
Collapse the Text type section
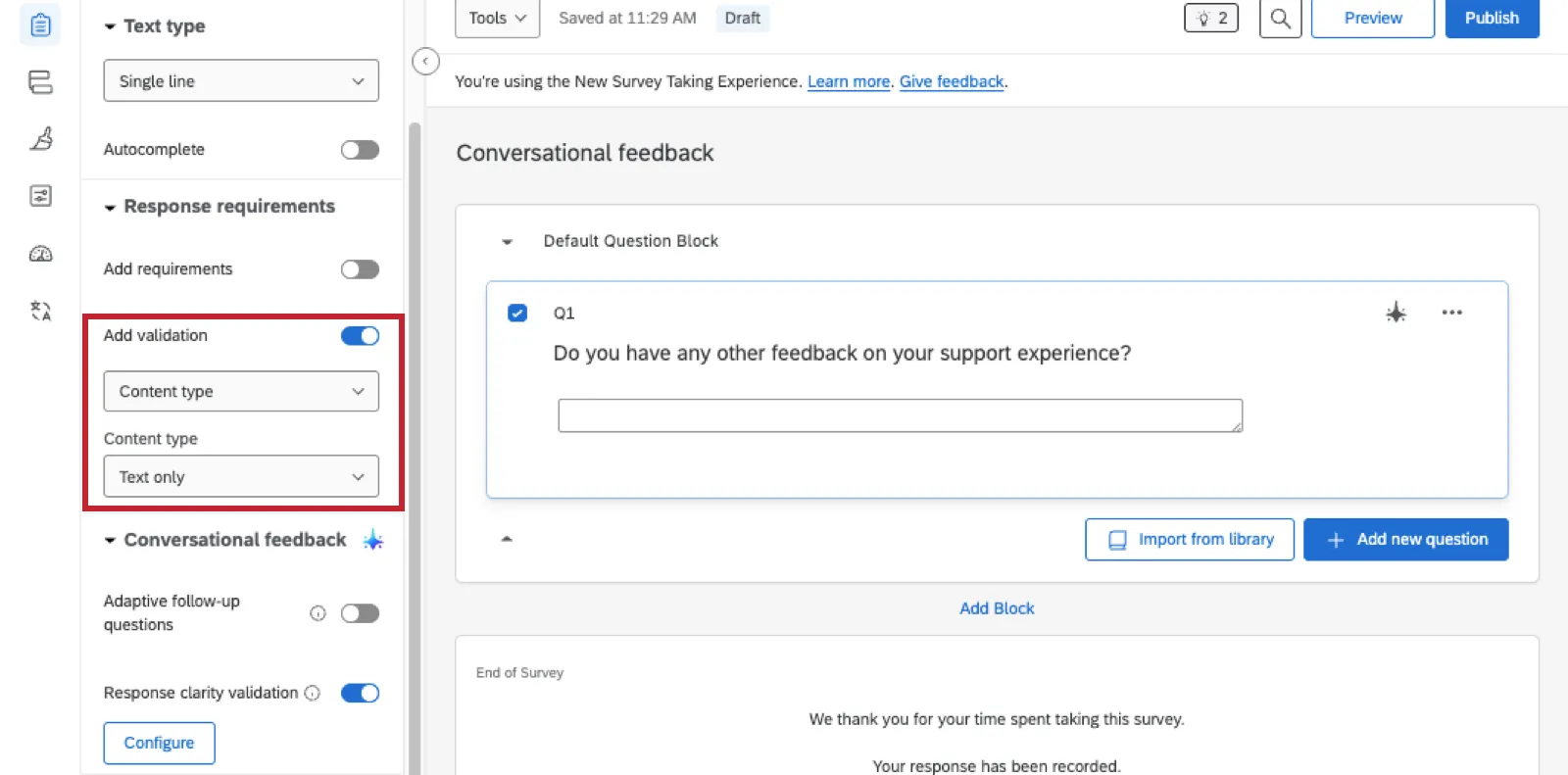[x=110, y=26]
